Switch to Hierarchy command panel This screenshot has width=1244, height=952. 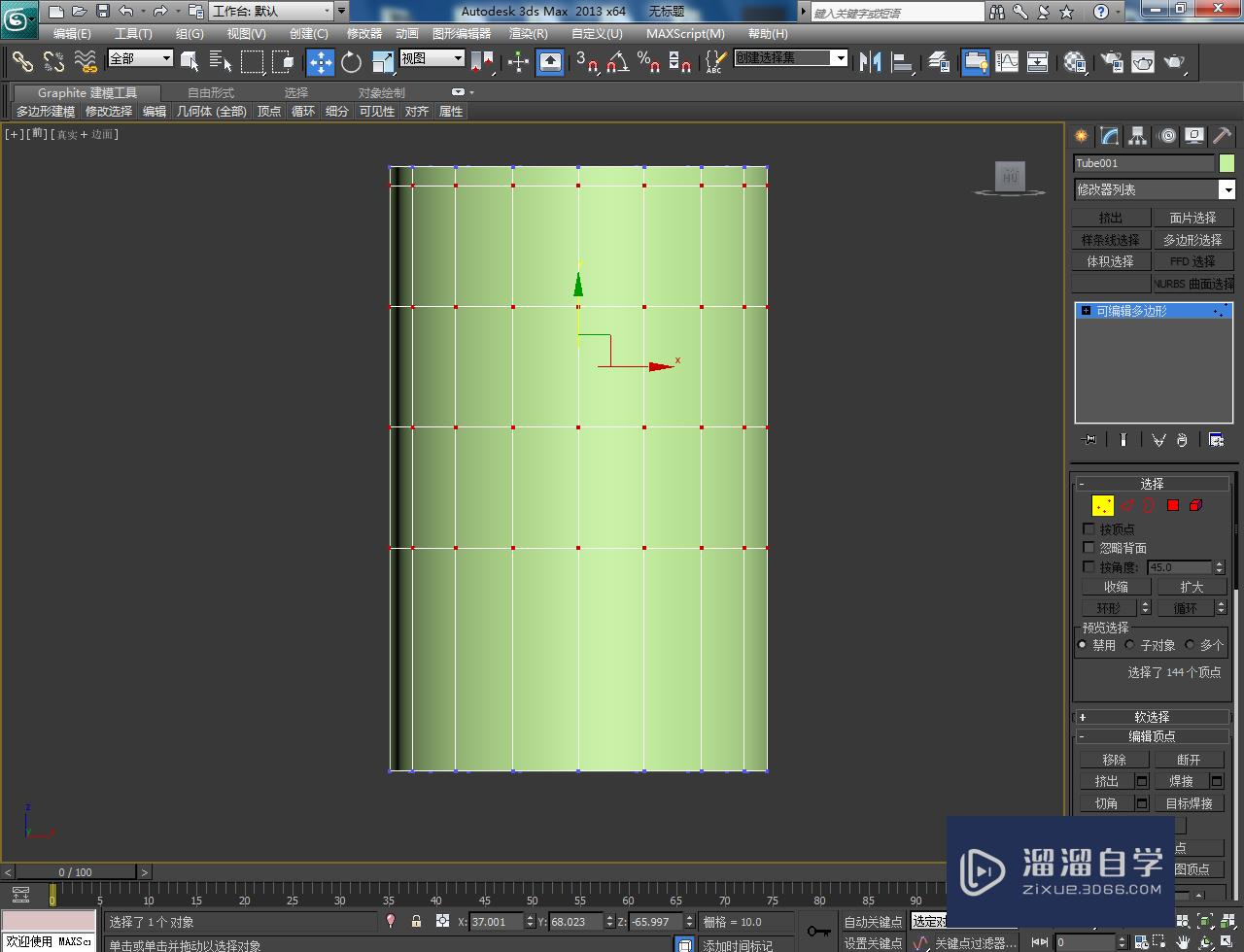tap(1138, 136)
